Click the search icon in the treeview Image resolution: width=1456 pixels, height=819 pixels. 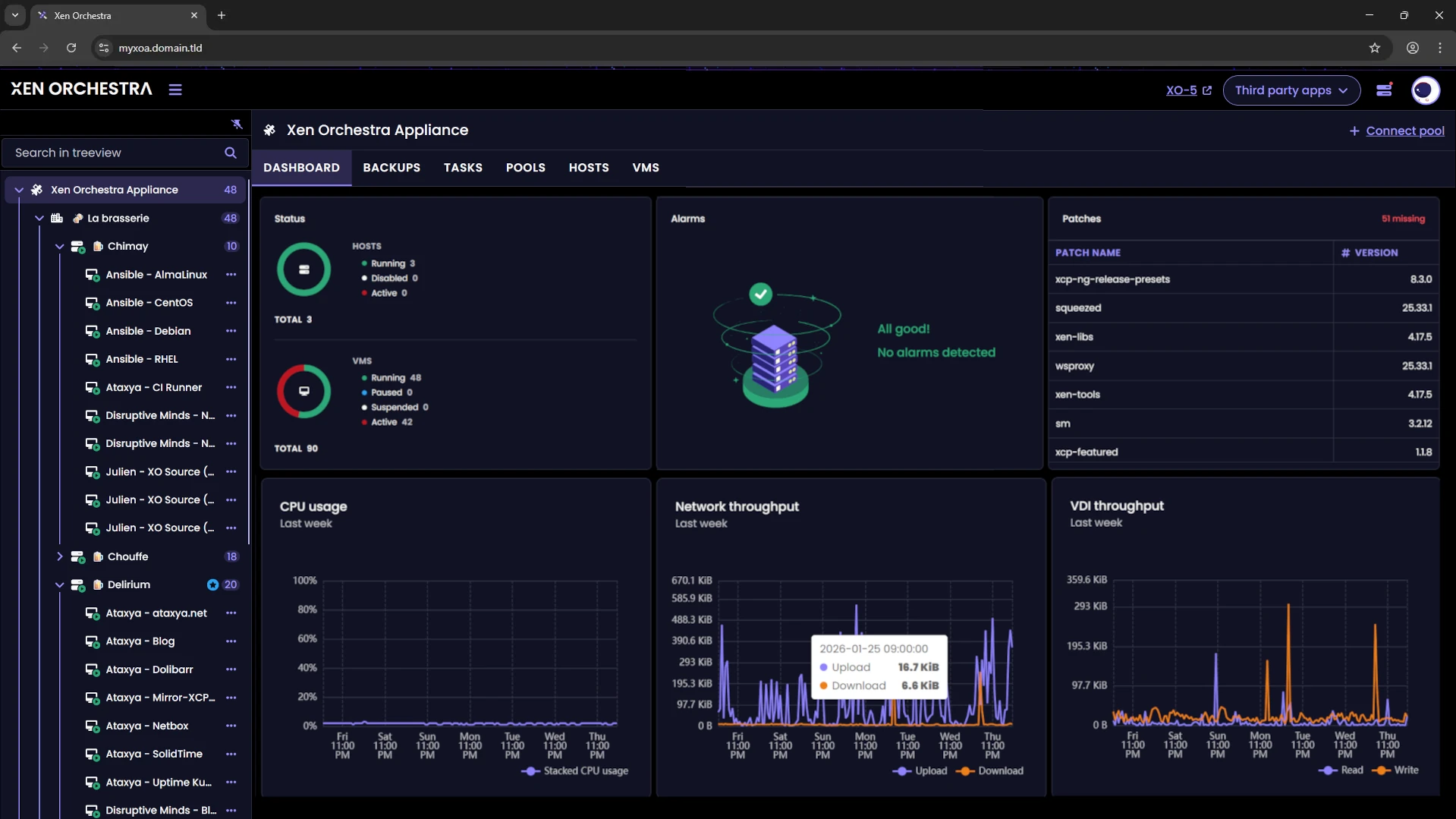click(230, 153)
